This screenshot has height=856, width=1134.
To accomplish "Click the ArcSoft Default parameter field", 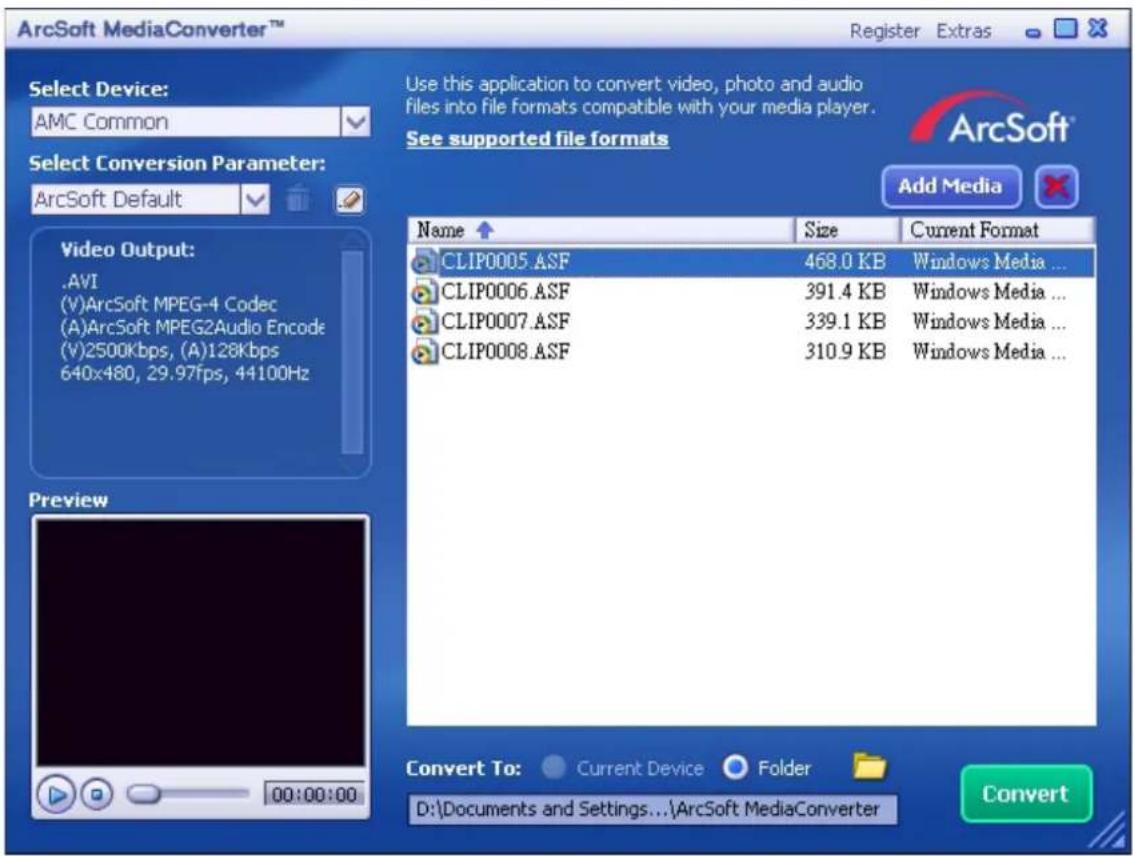I will click(135, 199).
